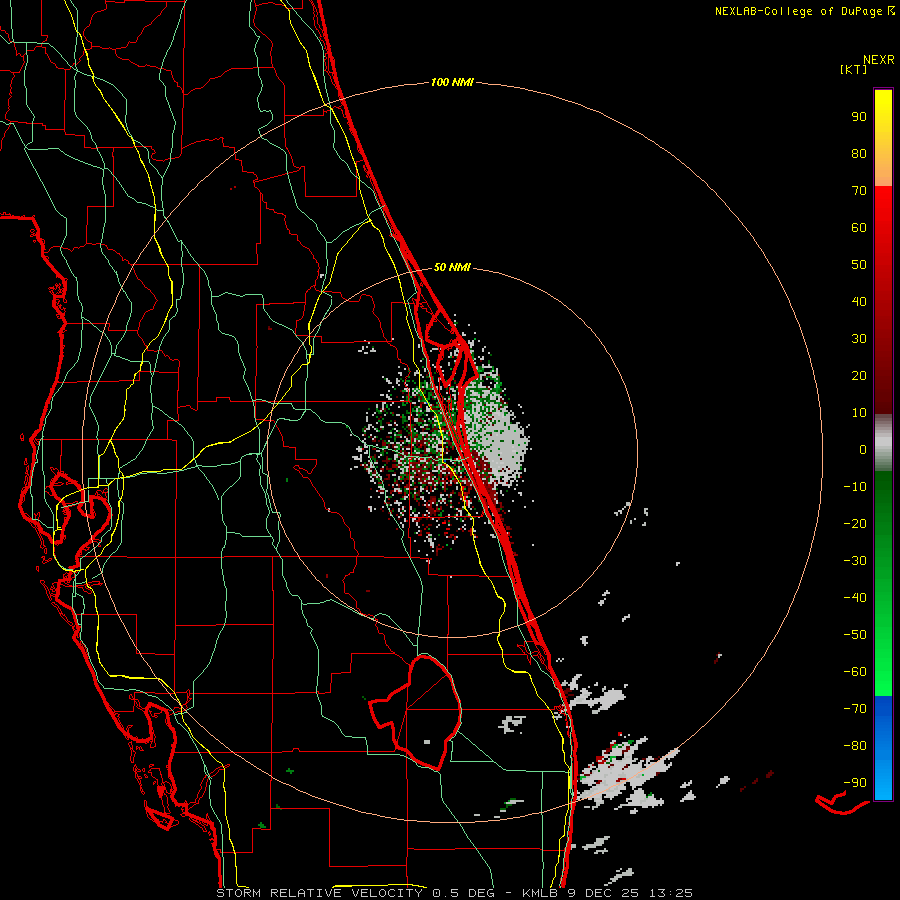Click the NEXR label above the scale
This screenshot has height=900, width=900.
[879, 60]
